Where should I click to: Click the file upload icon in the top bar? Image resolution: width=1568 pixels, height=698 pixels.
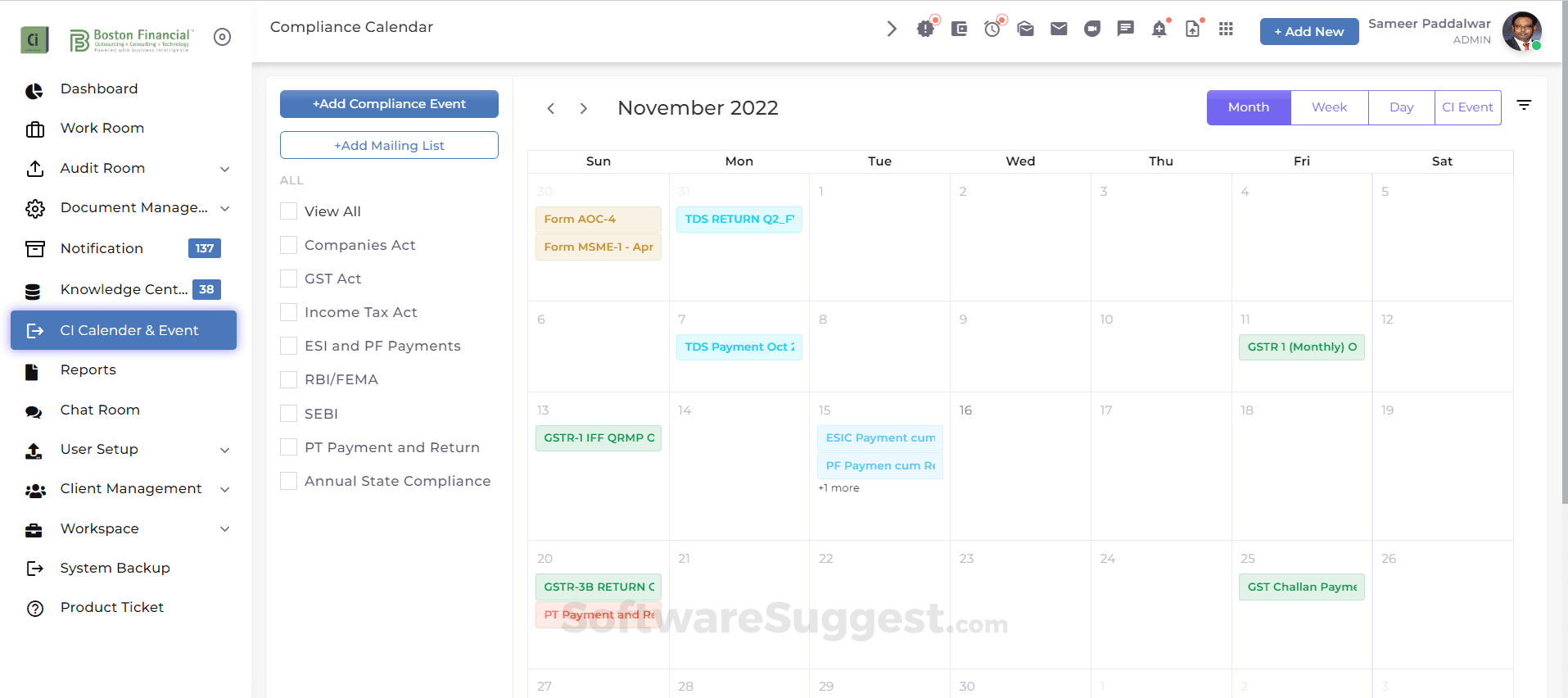pyautogui.click(x=1192, y=28)
